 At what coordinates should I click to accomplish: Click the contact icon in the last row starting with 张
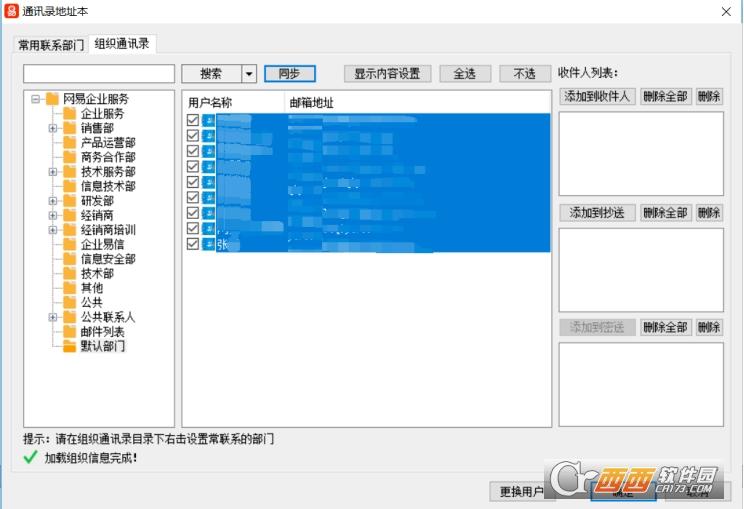tap(208, 244)
